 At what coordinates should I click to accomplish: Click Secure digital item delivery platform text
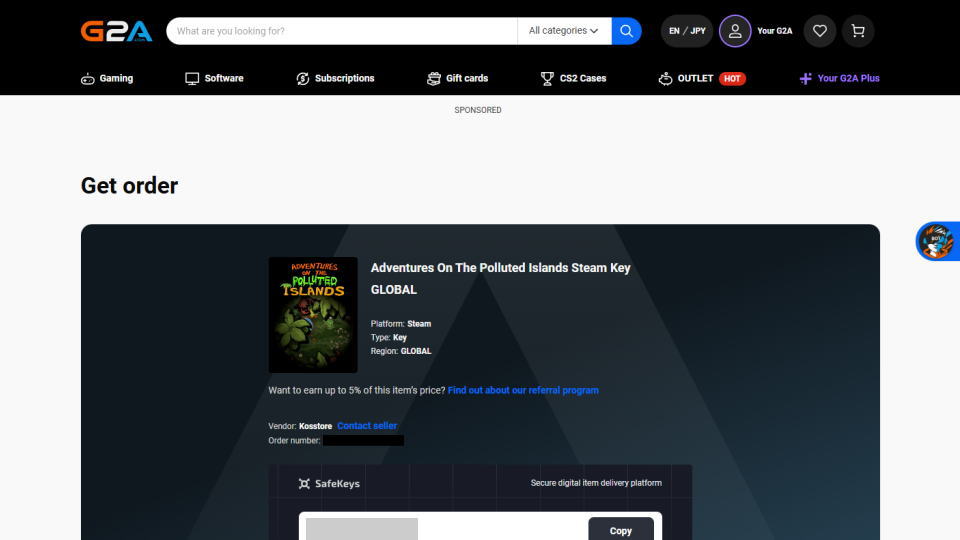tap(596, 483)
